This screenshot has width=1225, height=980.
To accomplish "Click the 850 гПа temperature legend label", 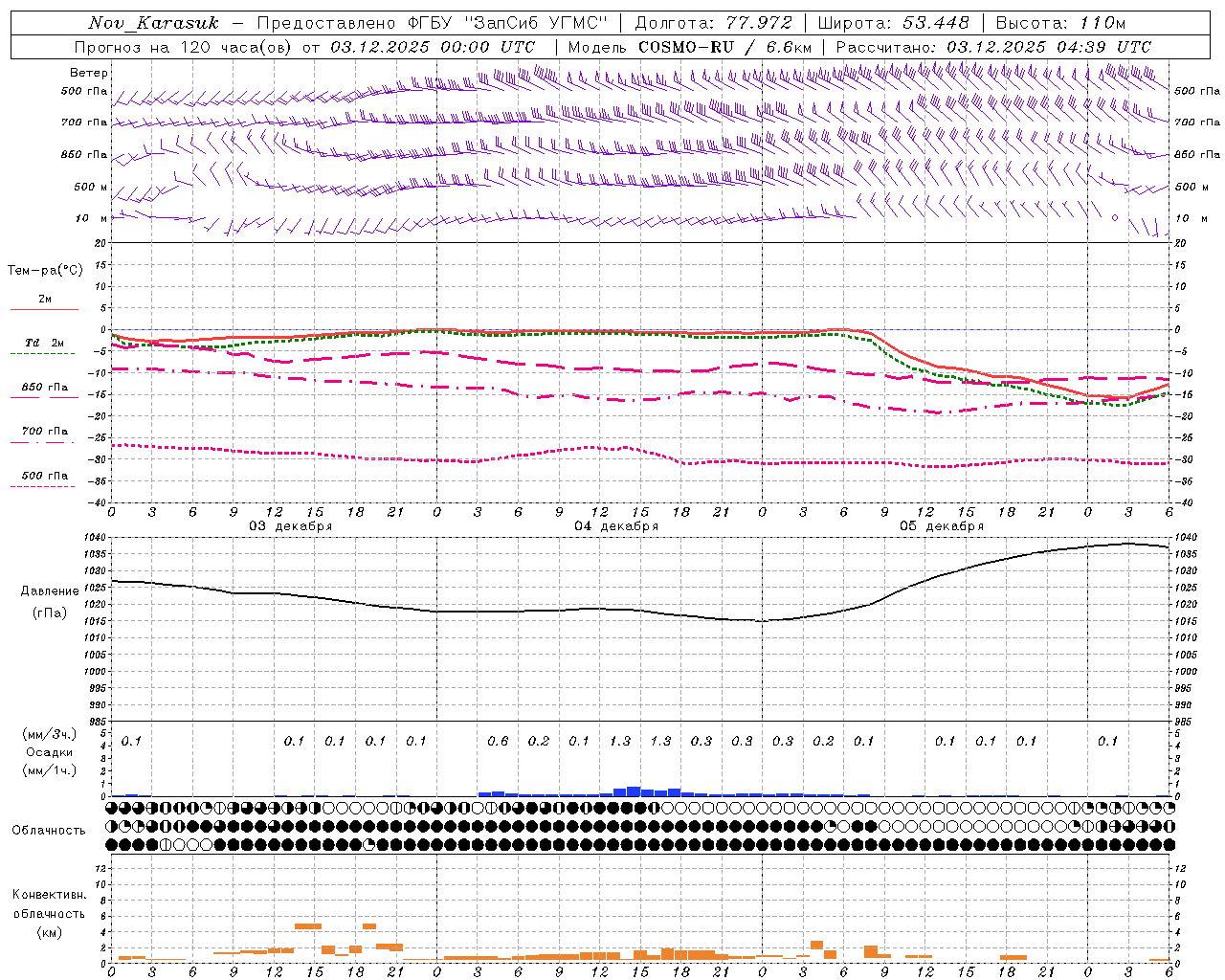I will [45, 388].
